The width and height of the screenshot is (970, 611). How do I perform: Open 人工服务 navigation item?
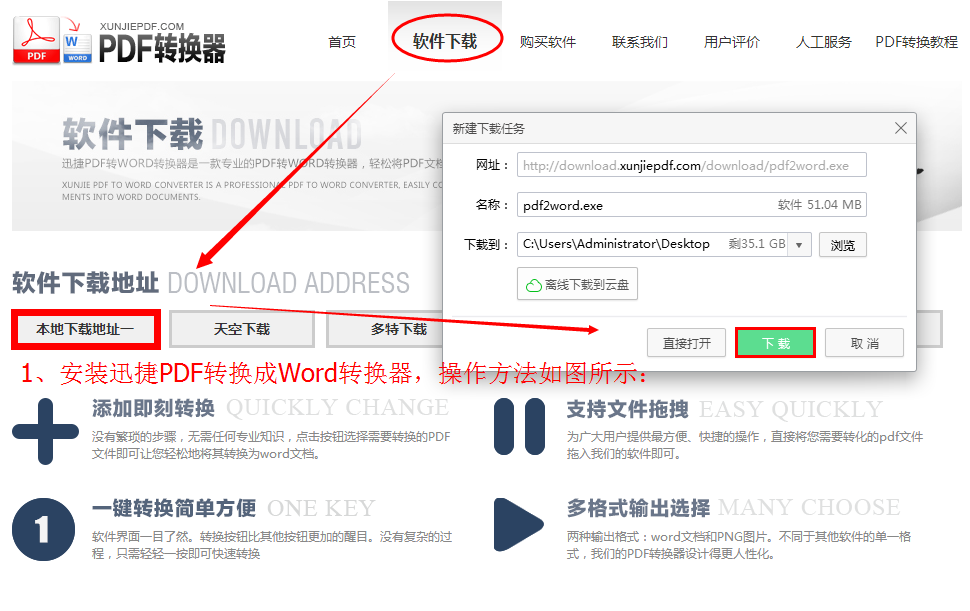tap(823, 42)
